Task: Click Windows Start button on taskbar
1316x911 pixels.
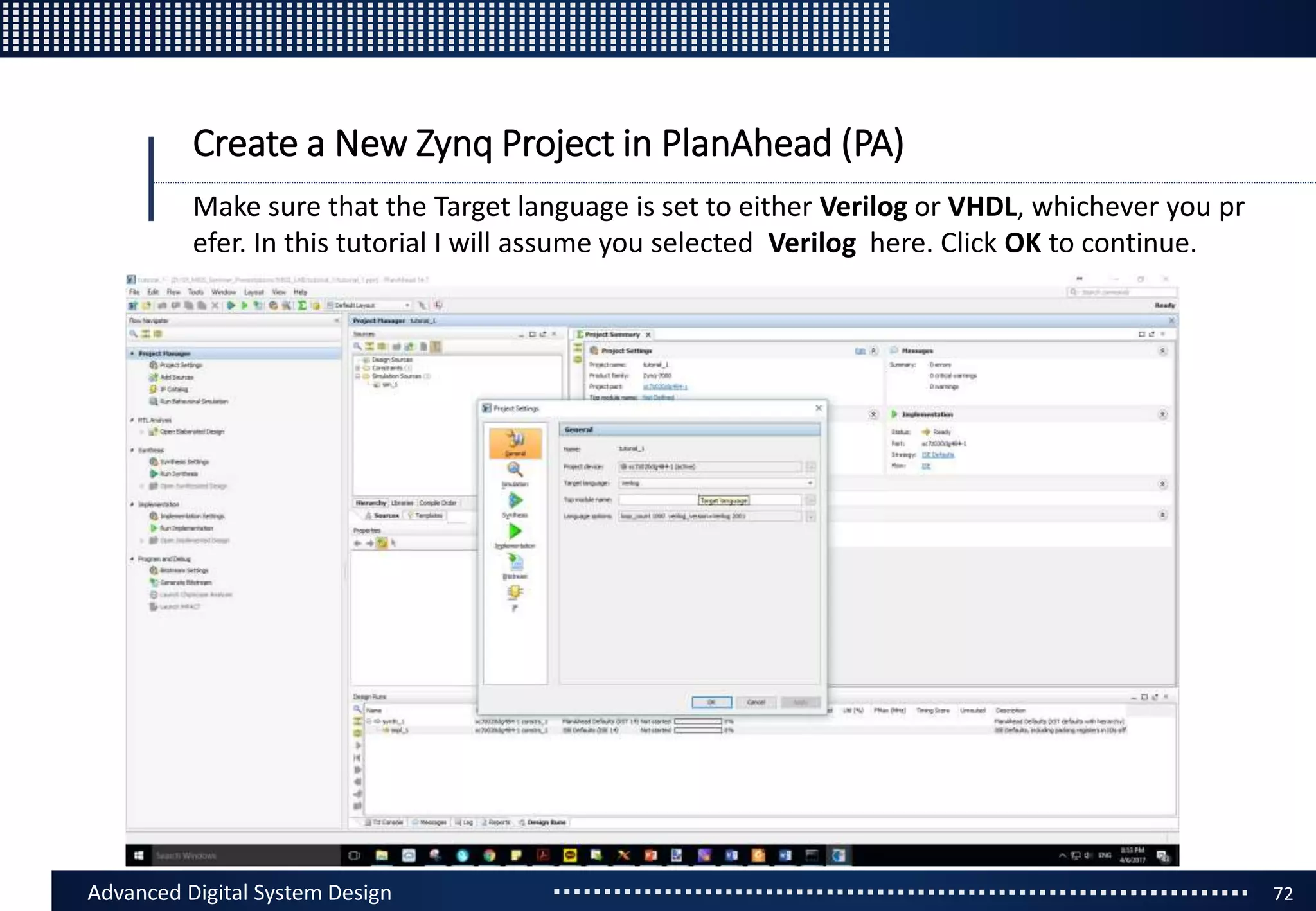Action: [138, 856]
